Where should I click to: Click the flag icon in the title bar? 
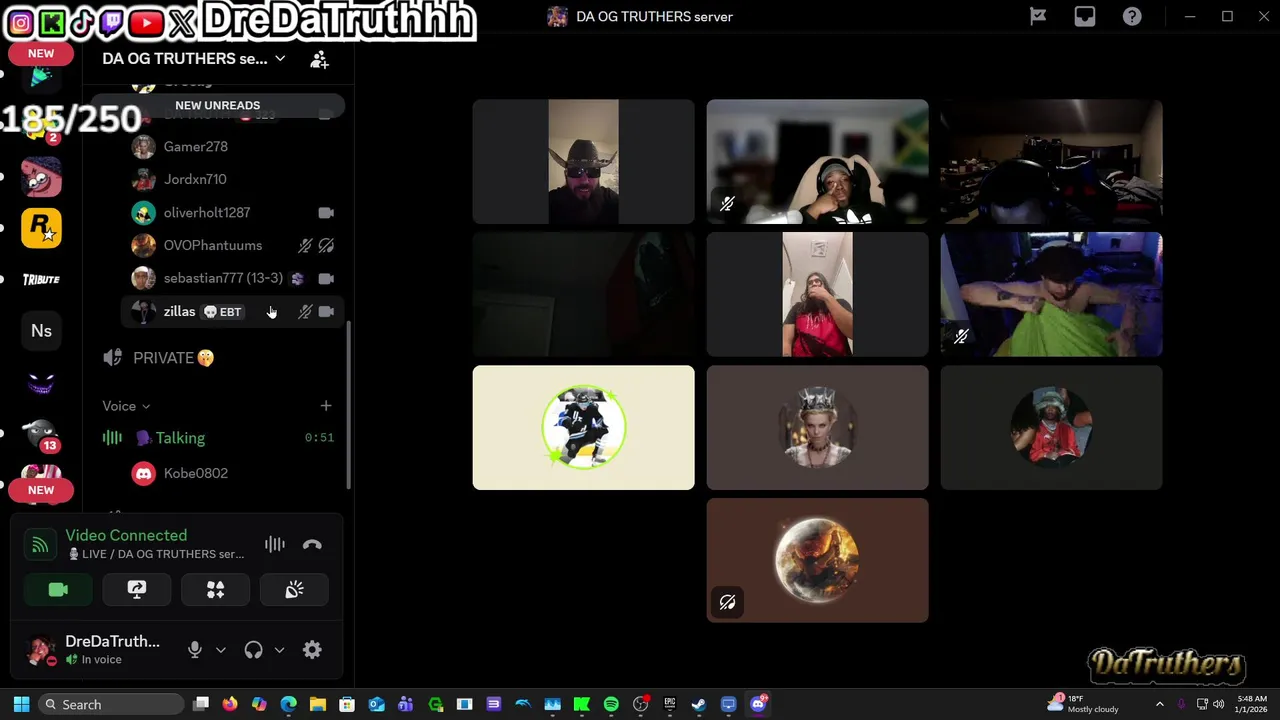(1038, 16)
